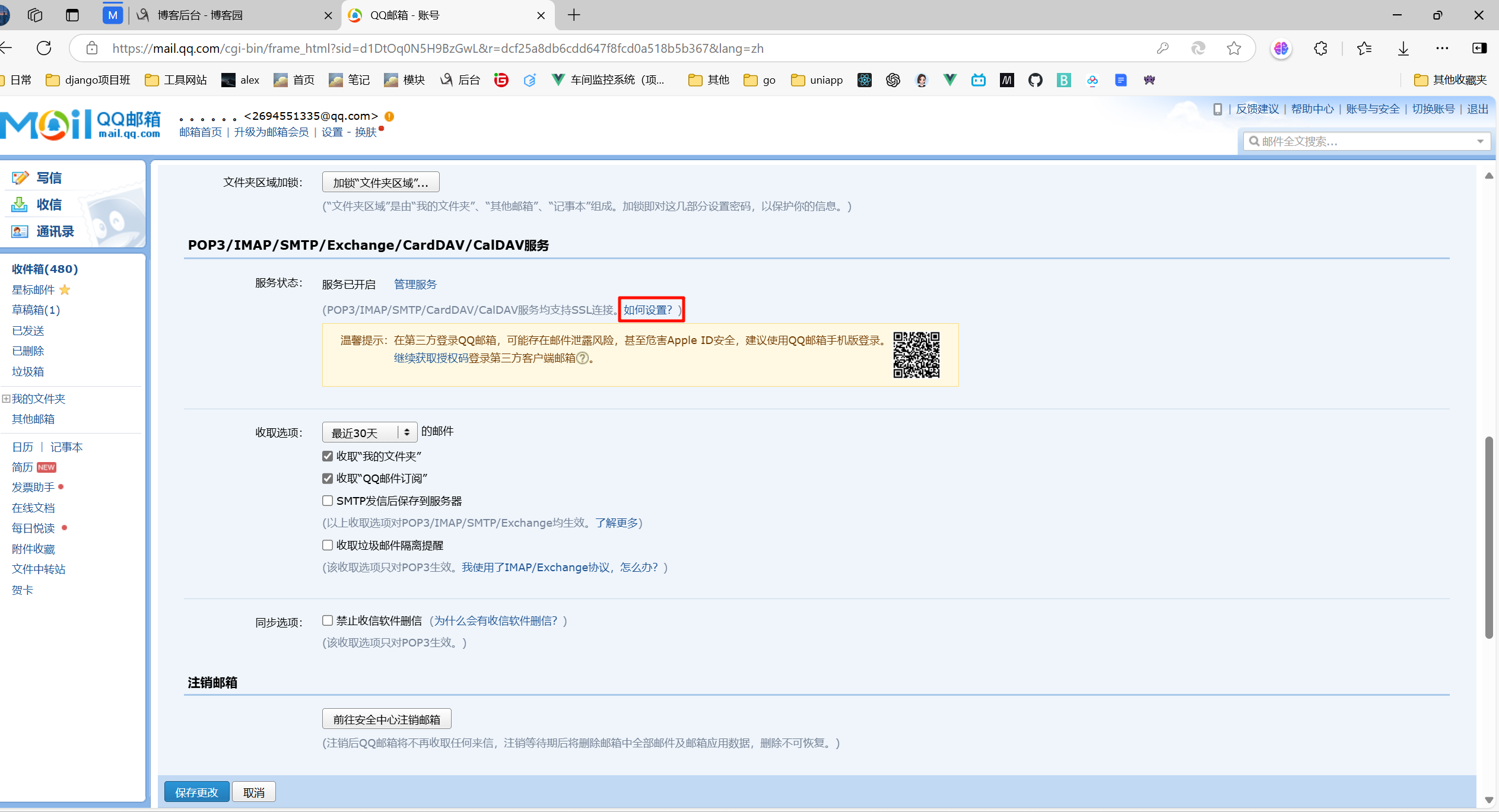Open the 通讯录 contacts icon
Screen dimensions: 1499x812
tap(20, 231)
